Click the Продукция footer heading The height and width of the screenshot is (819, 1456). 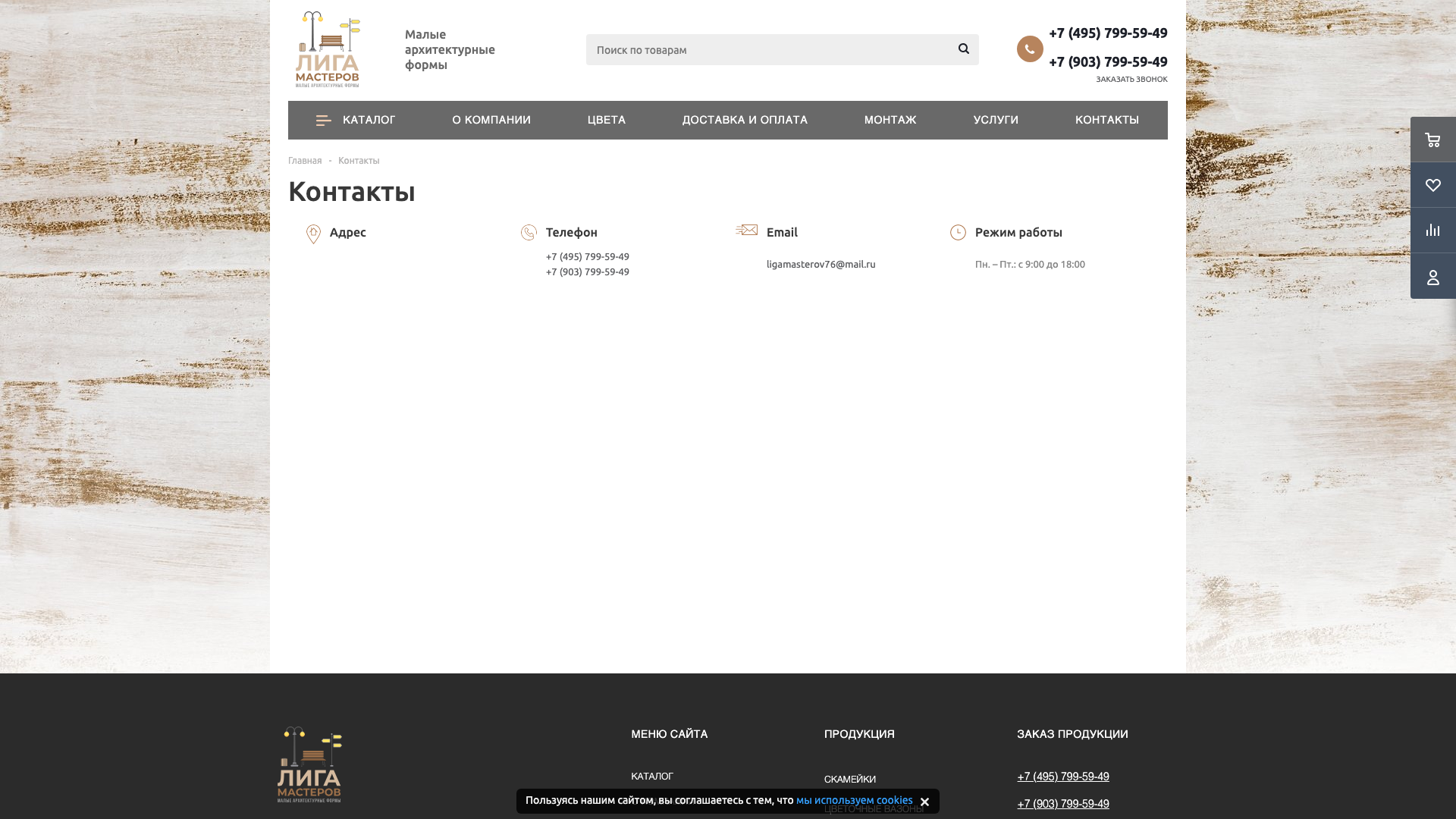click(x=859, y=734)
